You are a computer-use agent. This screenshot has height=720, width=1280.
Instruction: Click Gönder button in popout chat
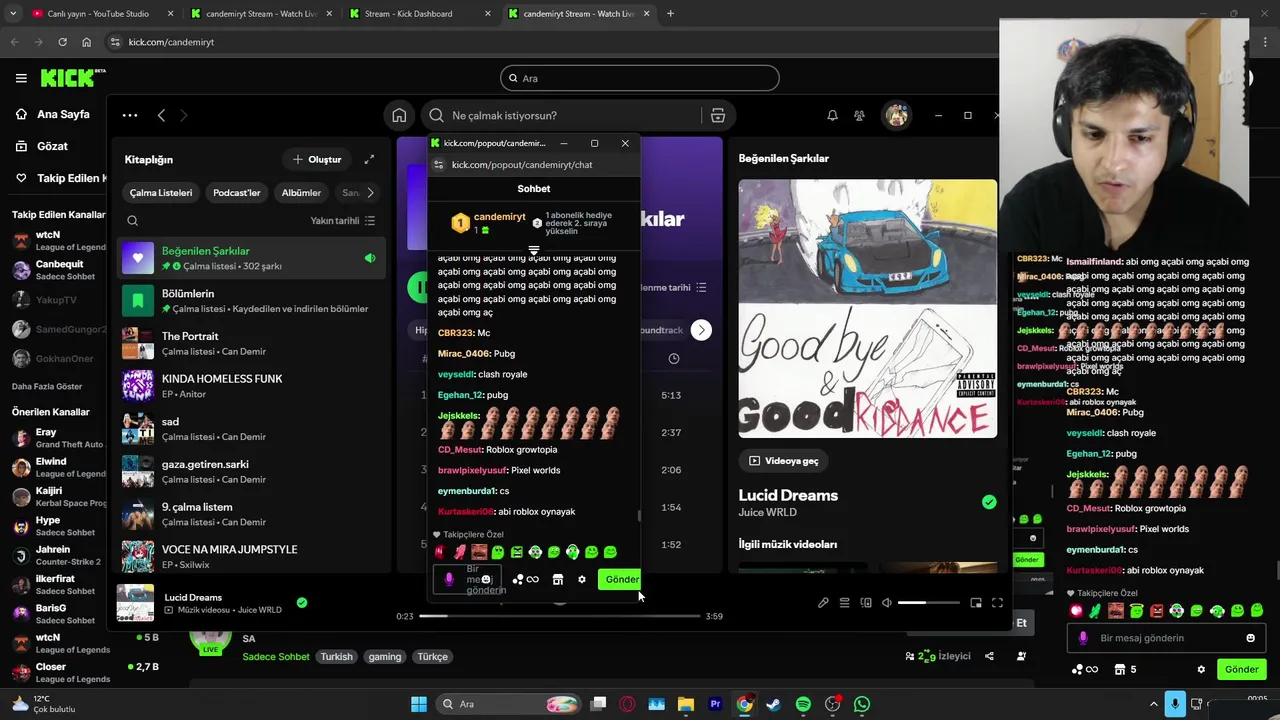tap(620, 579)
